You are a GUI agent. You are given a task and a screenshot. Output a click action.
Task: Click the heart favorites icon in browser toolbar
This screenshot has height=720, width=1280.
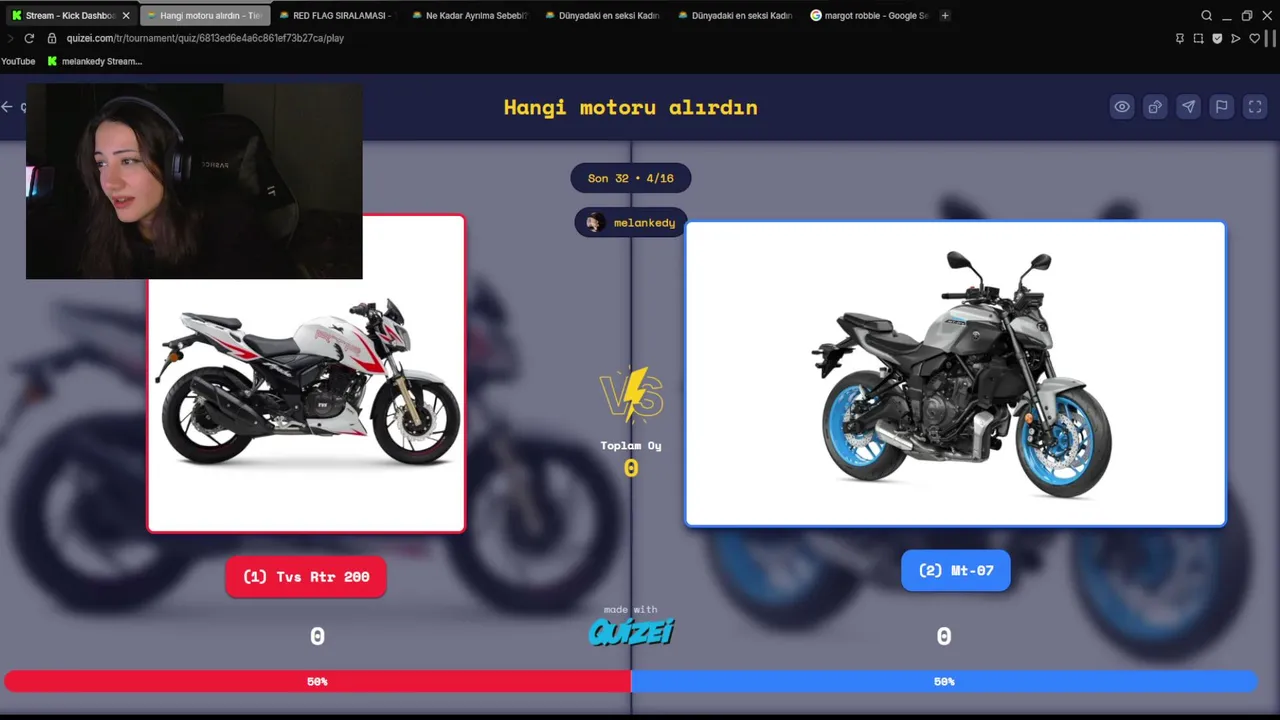[1254, 38]
